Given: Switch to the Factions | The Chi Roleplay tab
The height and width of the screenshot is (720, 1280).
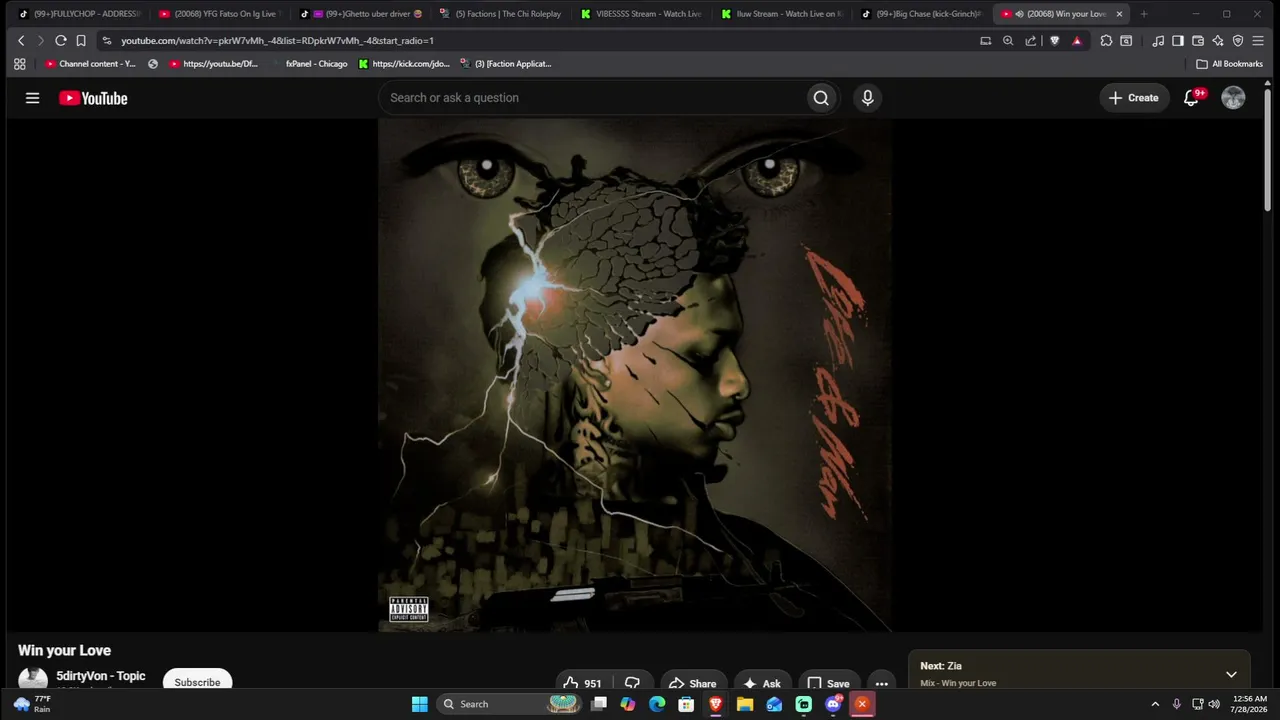Looking at the screenshot, I should 500,14.
